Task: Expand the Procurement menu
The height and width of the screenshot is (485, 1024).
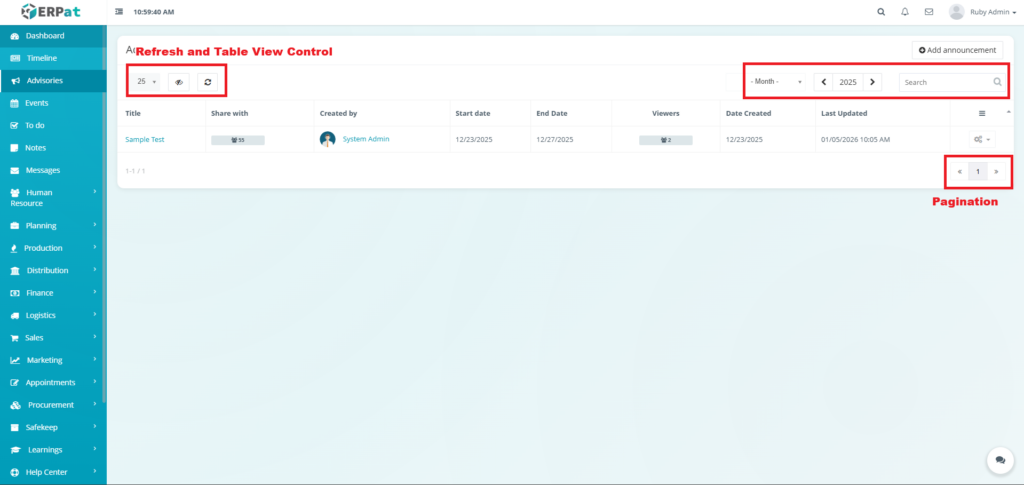Action: (x=53, y=405)
